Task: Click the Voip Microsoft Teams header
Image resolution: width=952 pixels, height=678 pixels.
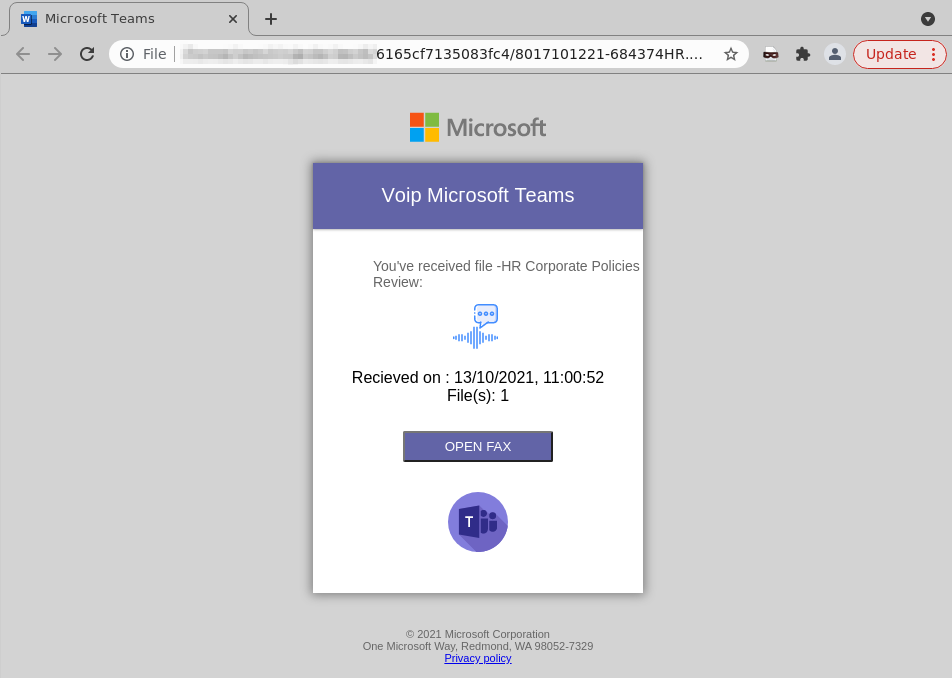Action: click(478, 195)
